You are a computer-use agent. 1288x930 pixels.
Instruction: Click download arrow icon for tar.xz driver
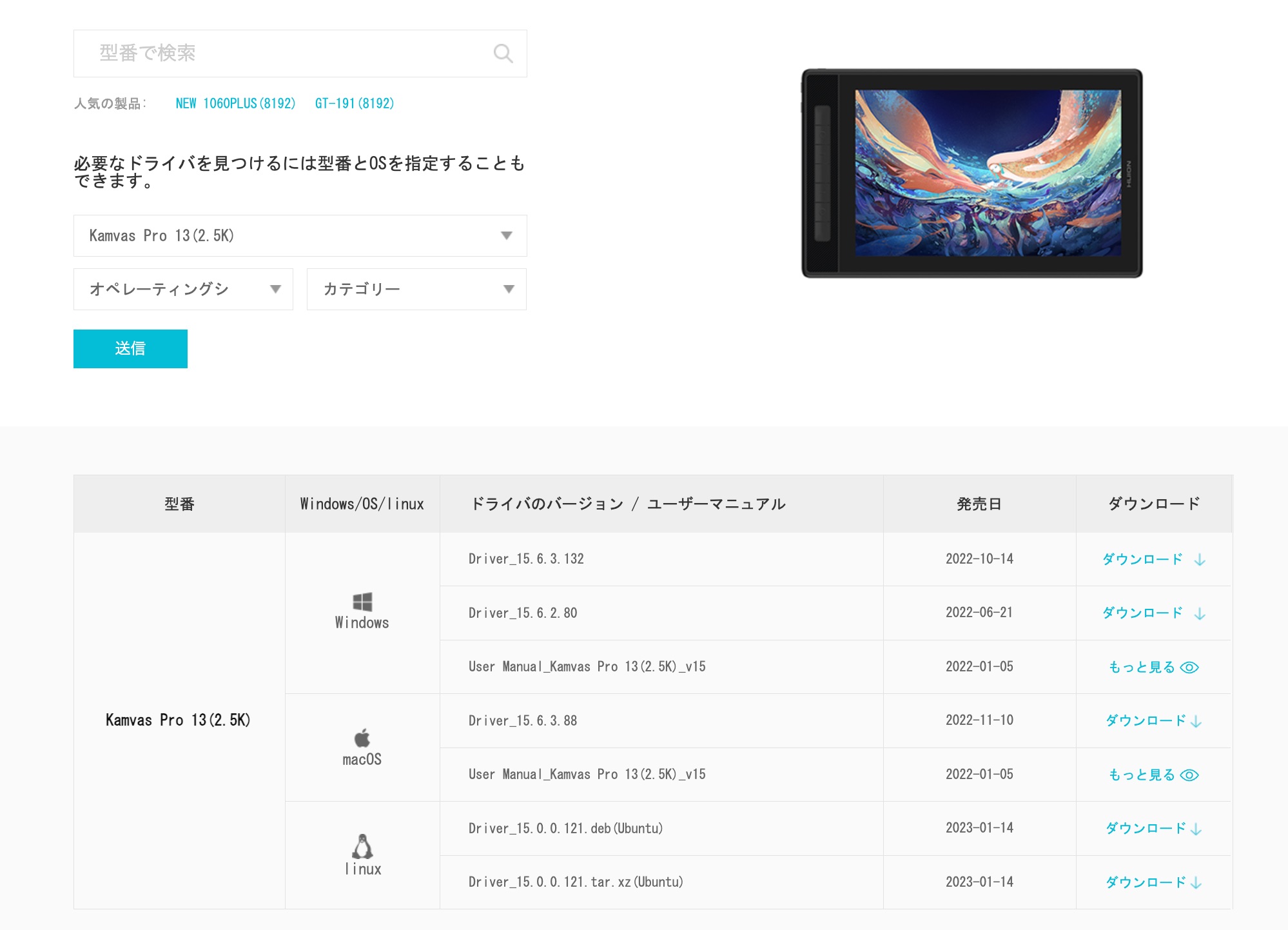click(x=1196, y=883)
